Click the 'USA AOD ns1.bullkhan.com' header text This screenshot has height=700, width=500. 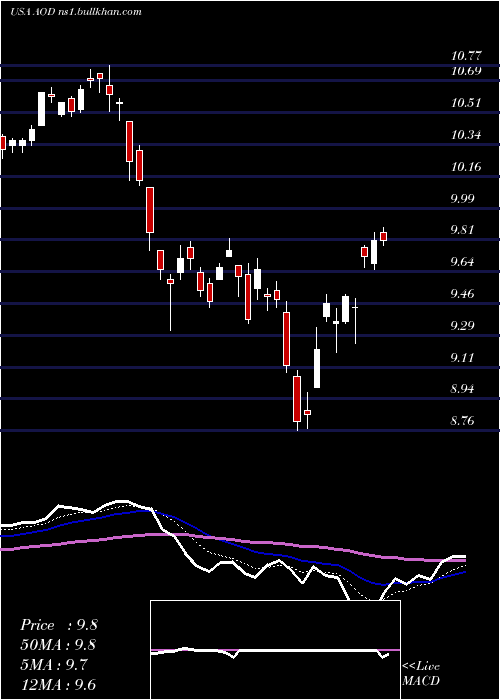coord(75,12)
